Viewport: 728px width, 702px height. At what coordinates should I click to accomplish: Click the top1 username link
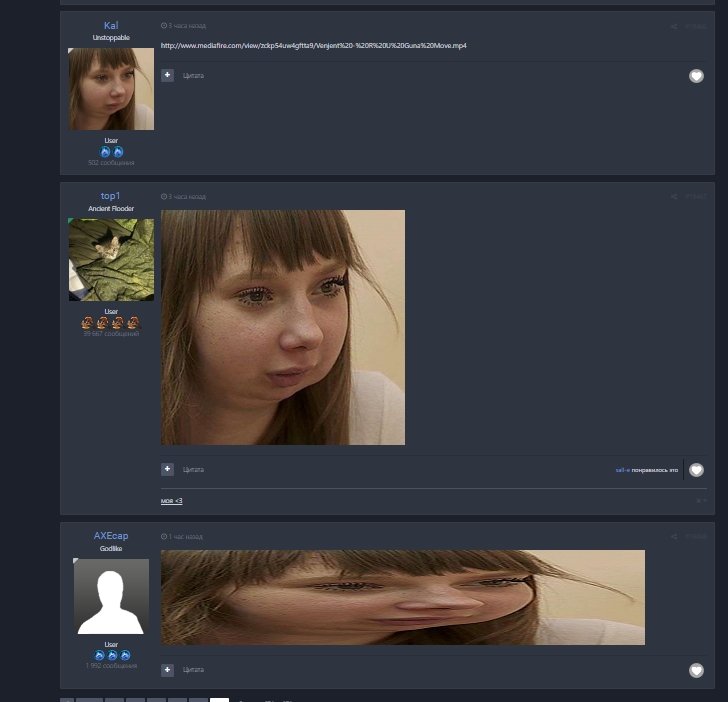111,196
